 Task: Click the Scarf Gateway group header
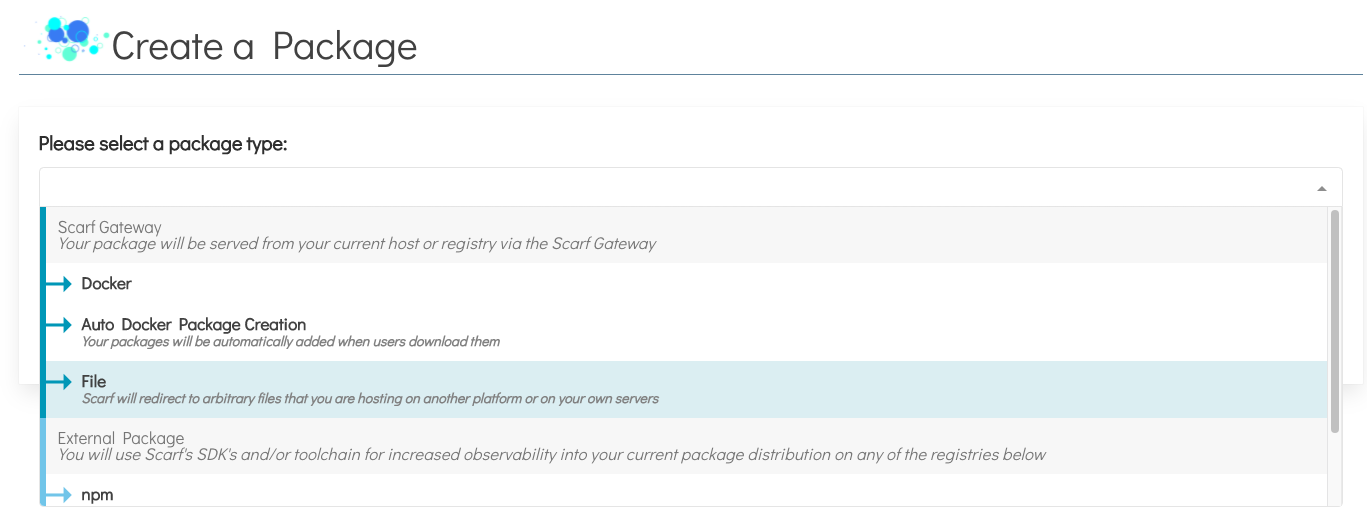click(110, 228)
